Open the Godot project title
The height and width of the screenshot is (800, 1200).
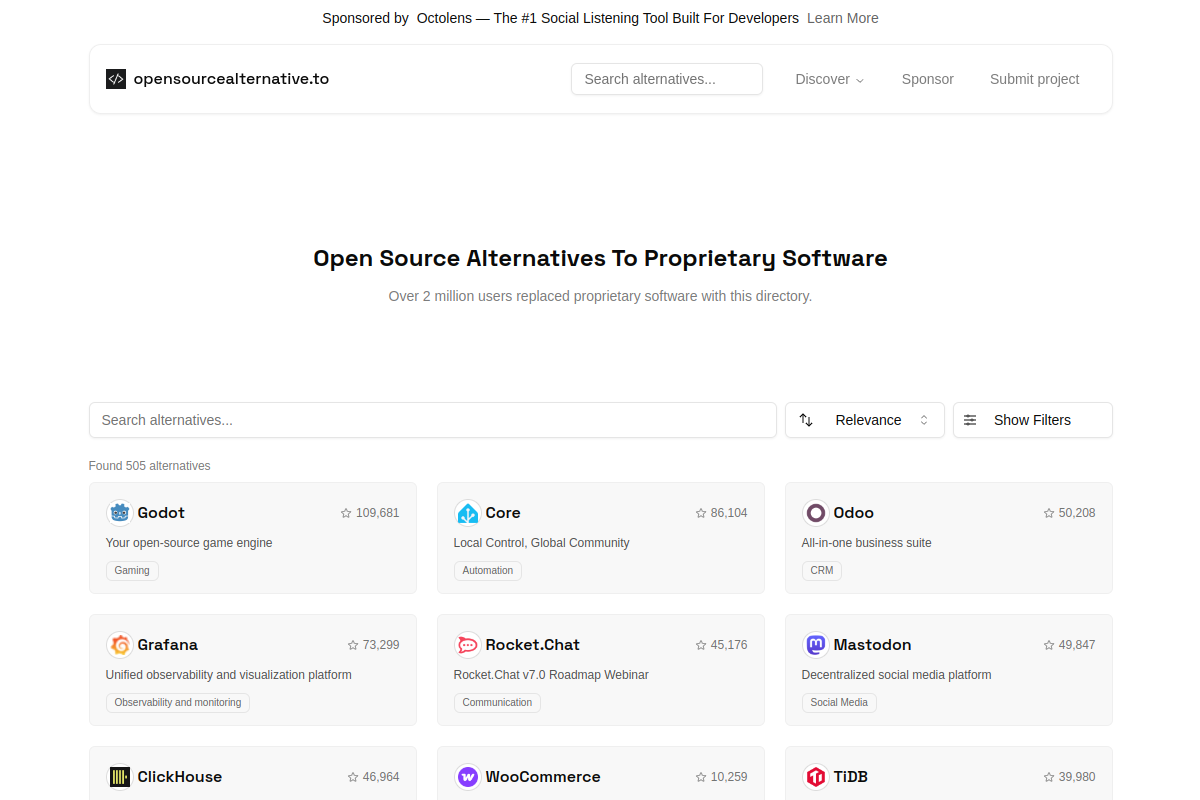pyautogui.click(x=161, y=513)
